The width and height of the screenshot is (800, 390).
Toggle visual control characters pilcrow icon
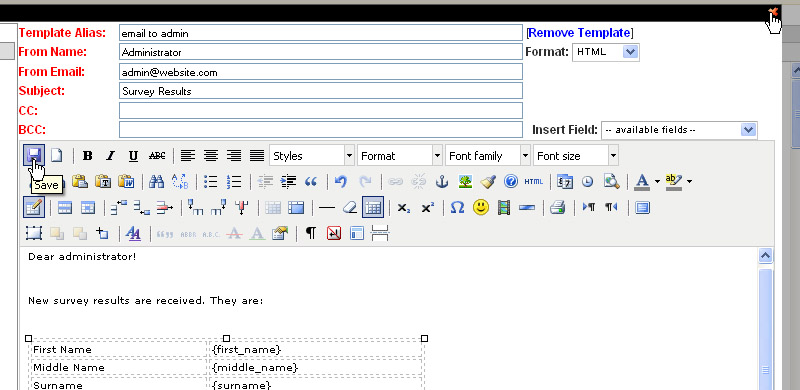pyautogui.click(x=311, y=233)
